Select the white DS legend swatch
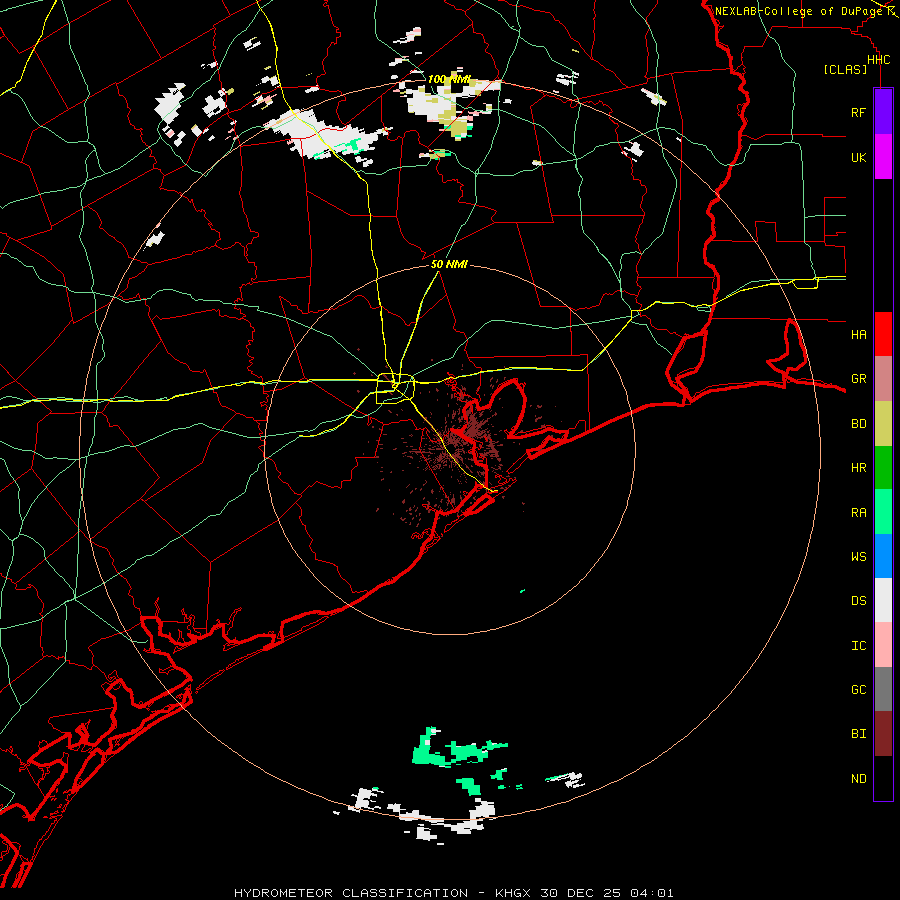Screen dimensions: 900x900 tap(883, 600)
